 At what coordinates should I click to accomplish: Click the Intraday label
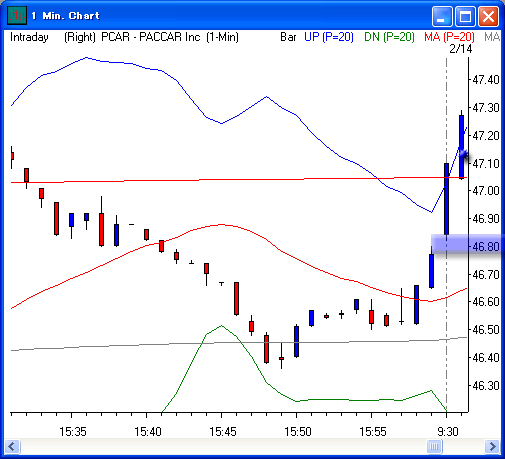pyautogui.click(x=29, y=37)
